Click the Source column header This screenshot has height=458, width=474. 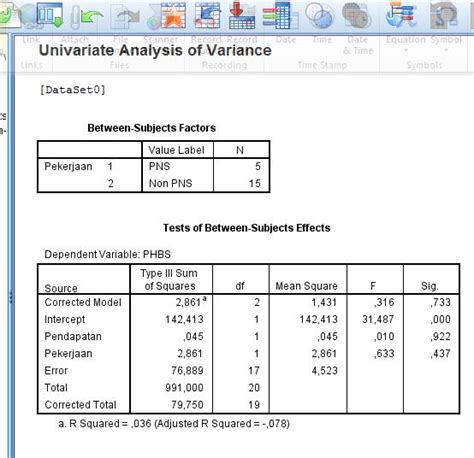click(61, 288)
